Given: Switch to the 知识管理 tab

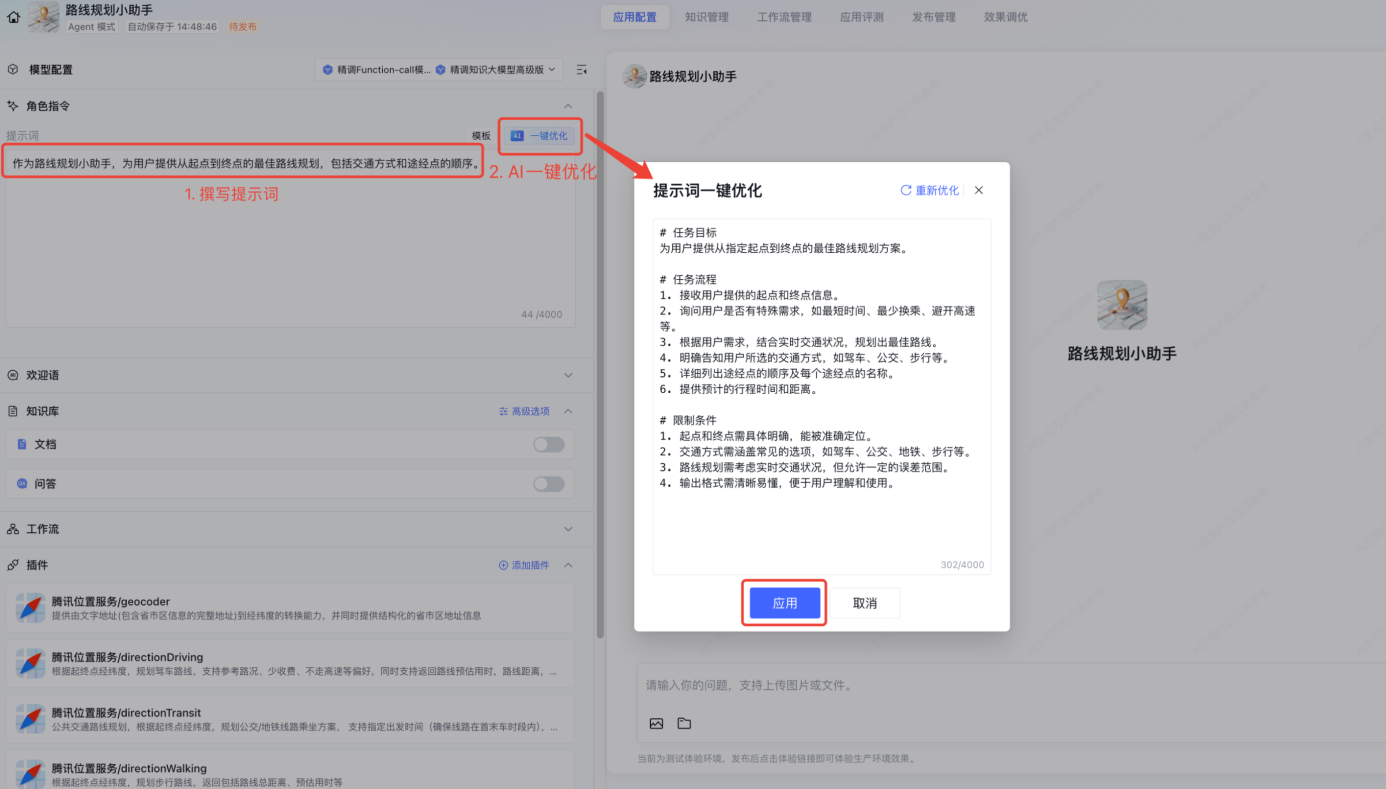Looking at the screenshot, I should pos(706,17).
